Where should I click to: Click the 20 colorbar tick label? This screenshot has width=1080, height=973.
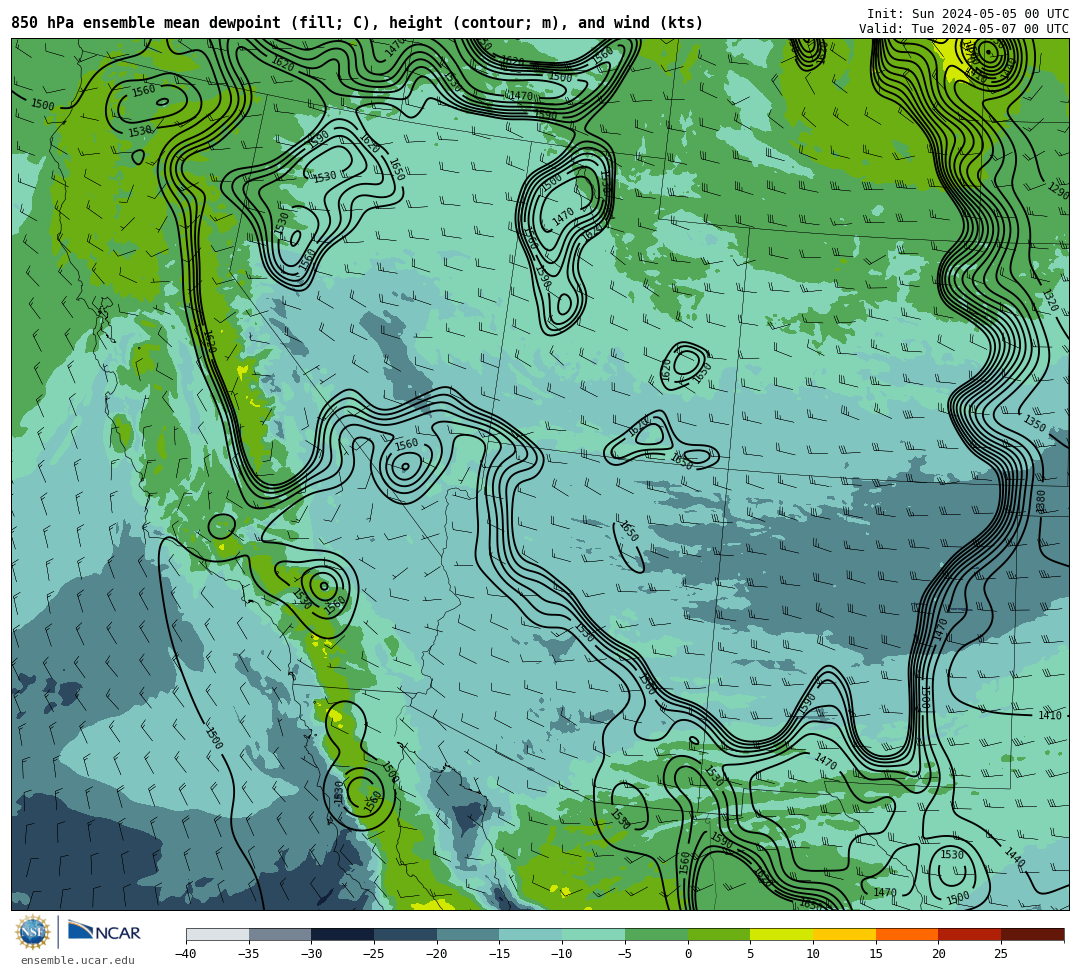pyautogui.click(x=939, y=954)
